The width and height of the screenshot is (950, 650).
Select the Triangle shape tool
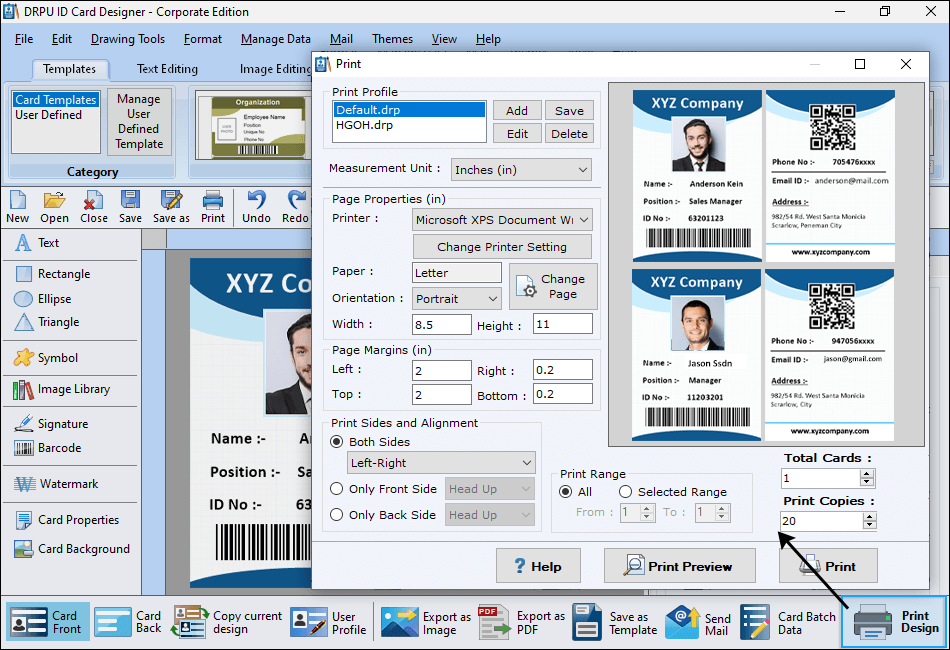coord(47,322)
